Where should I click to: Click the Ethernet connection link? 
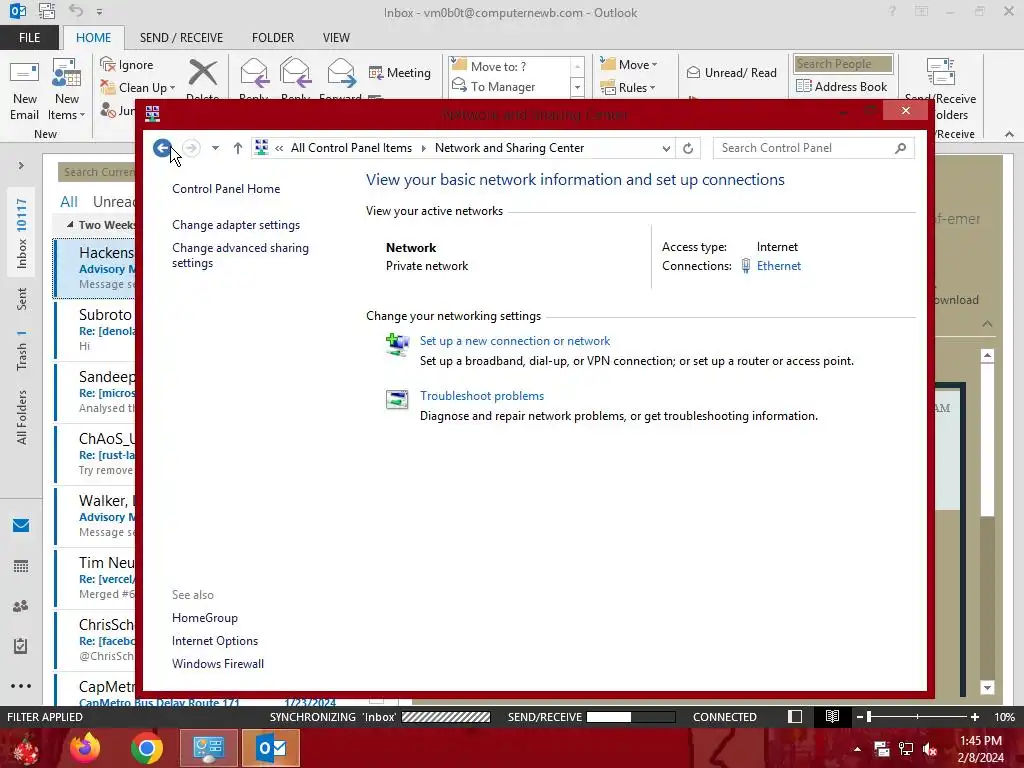778,266
